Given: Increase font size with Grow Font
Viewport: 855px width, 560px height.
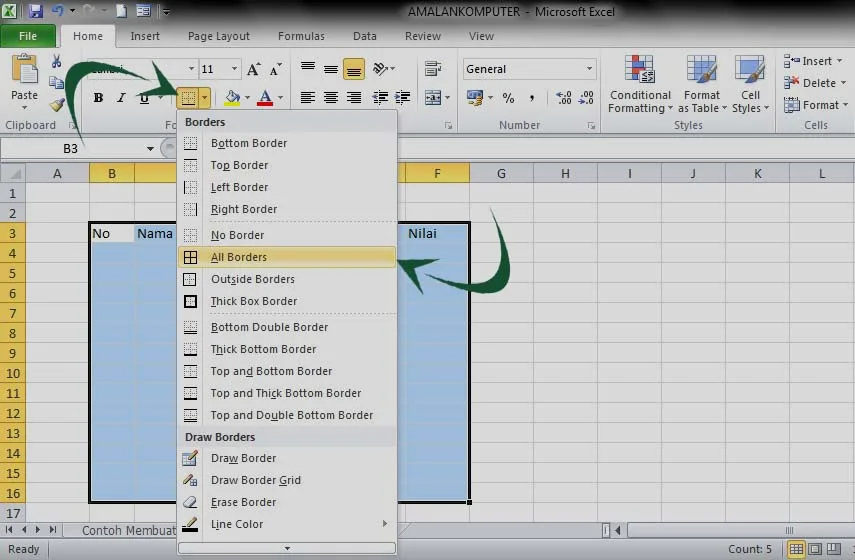Looking at the screenshot, I should 253,69.
